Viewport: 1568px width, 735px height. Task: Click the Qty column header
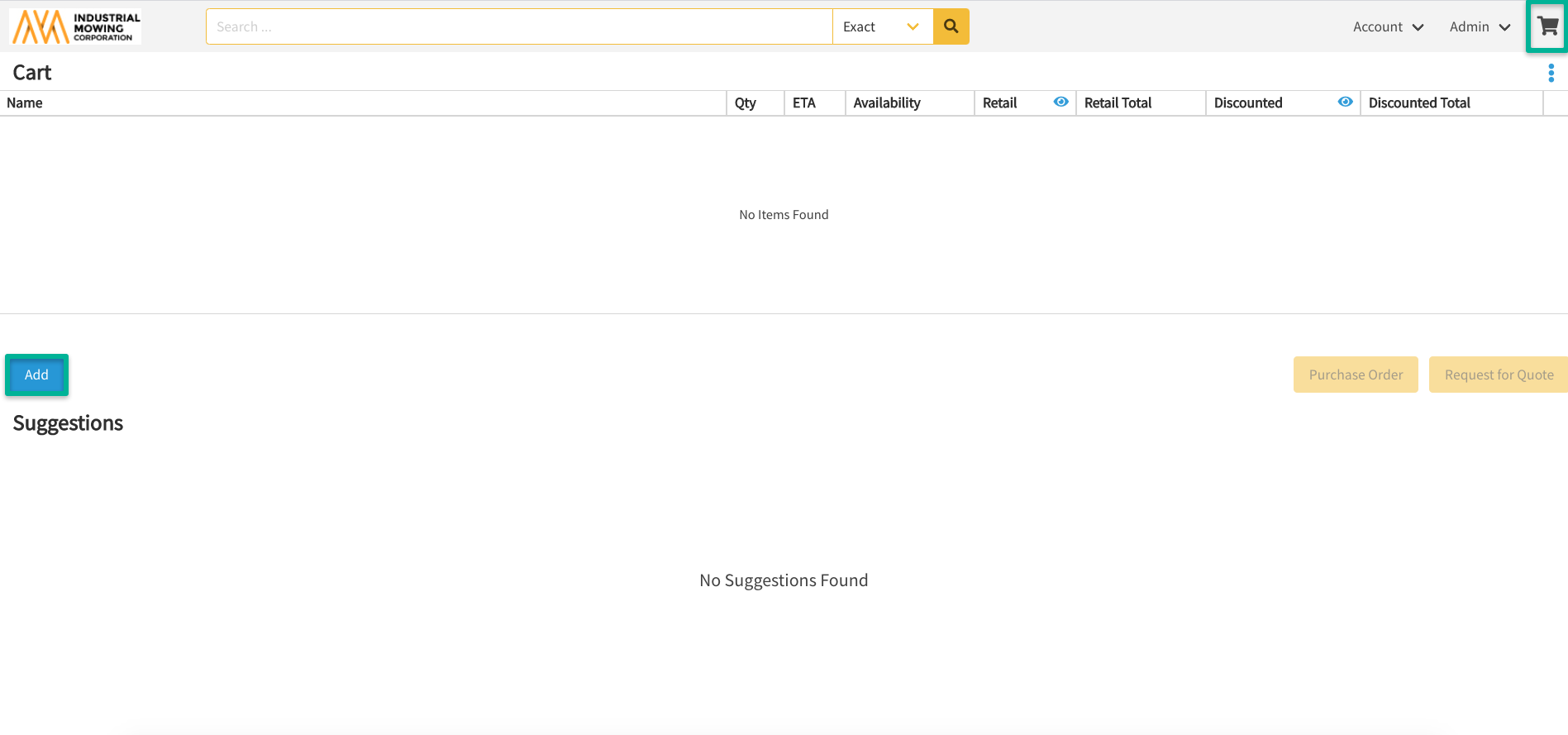pyautogui.click(x=746, y=103)
